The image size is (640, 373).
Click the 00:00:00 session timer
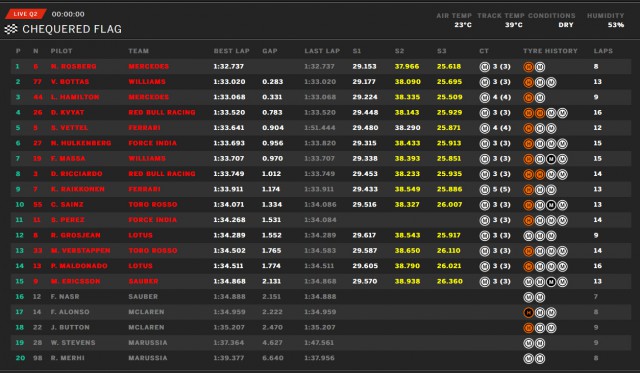[68, 14]
